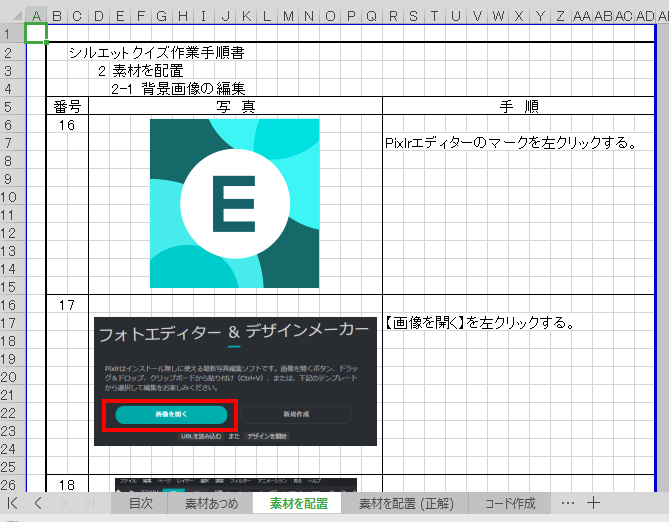Viewport: 669px width, 522px height.
Task: Select the Pixlr E logo image
Action: [x=234, y=203]
